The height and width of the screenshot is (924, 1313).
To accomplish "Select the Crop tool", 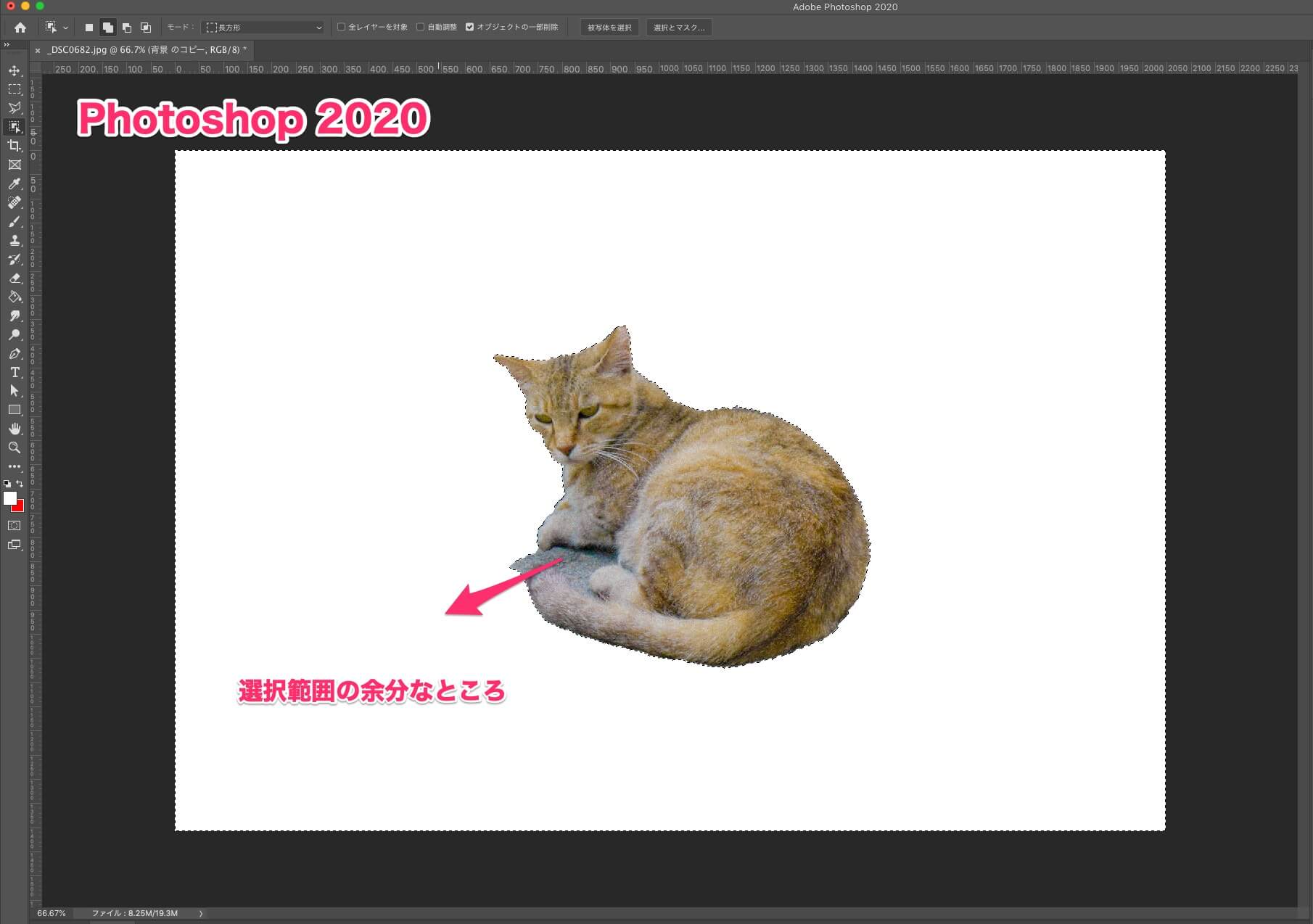I will 15,146.
